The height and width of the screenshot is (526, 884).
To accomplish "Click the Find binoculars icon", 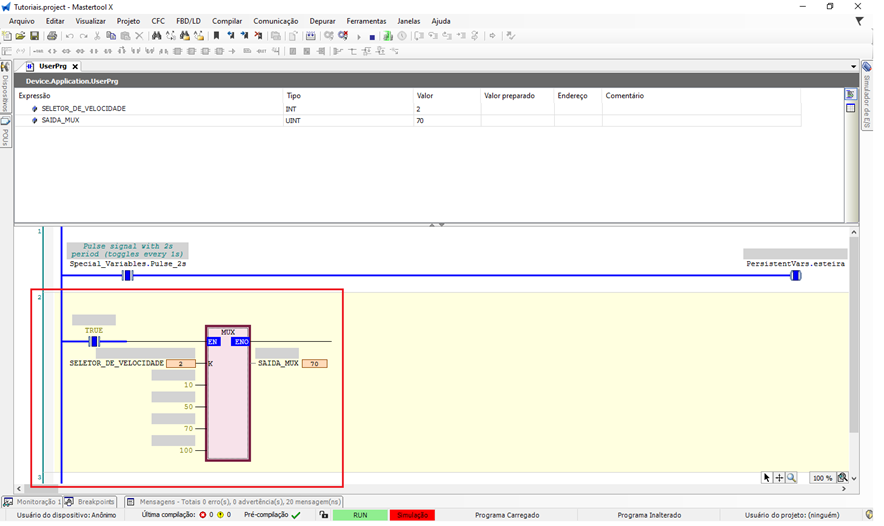I will (157, 36).
